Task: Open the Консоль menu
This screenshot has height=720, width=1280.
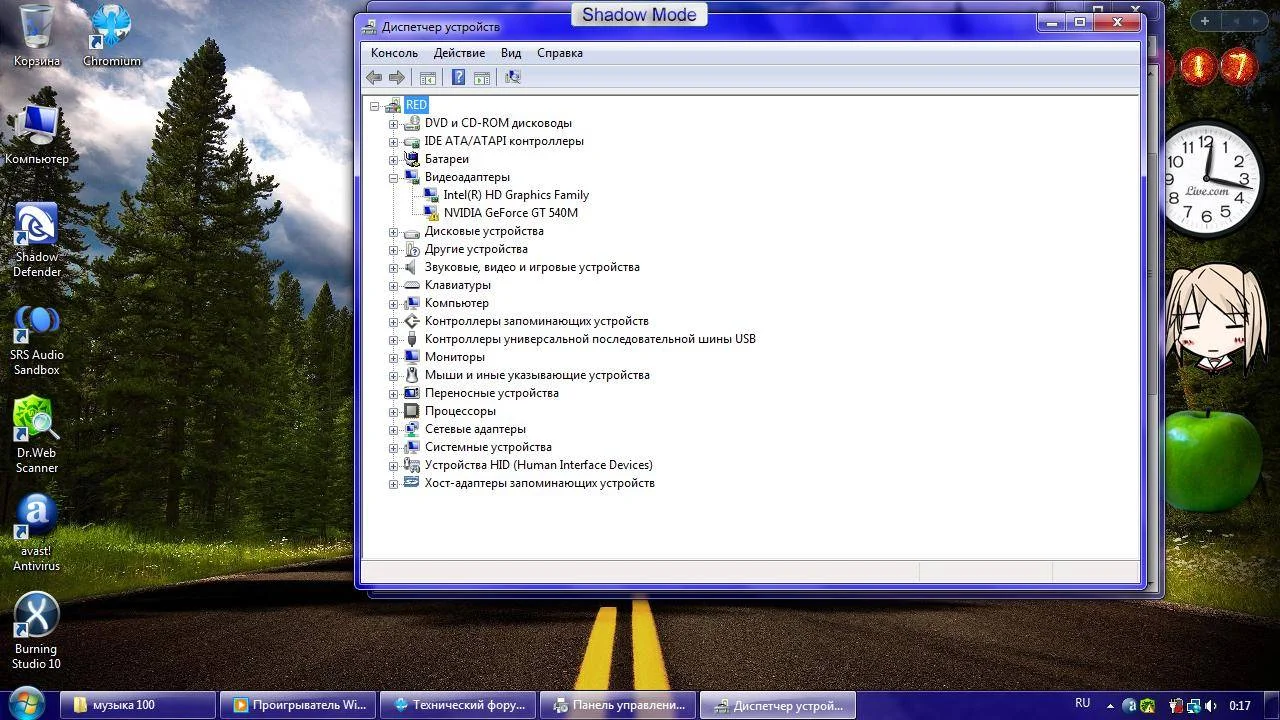Action: pos(394,53)
